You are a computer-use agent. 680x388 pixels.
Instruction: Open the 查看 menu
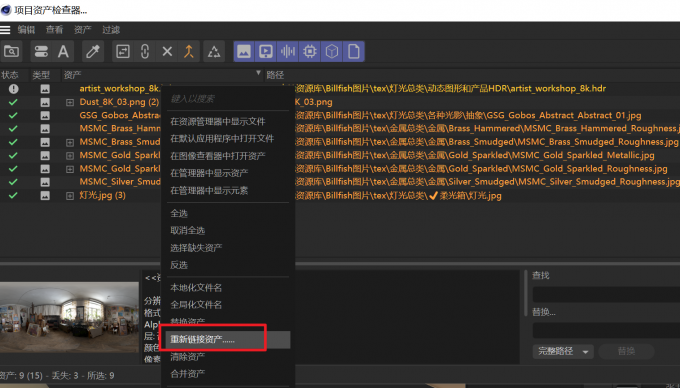pos(54,30)
